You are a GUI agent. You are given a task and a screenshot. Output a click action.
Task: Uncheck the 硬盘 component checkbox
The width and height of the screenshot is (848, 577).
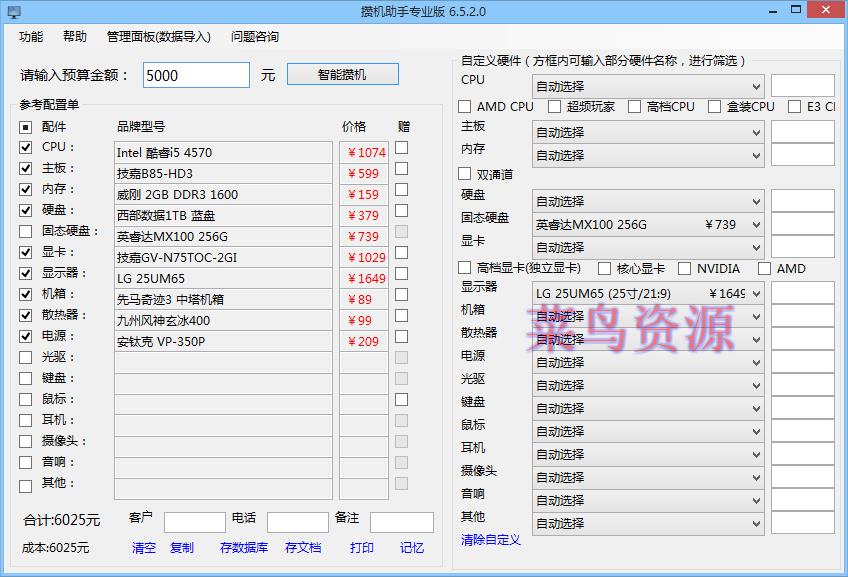pos(25,210)
